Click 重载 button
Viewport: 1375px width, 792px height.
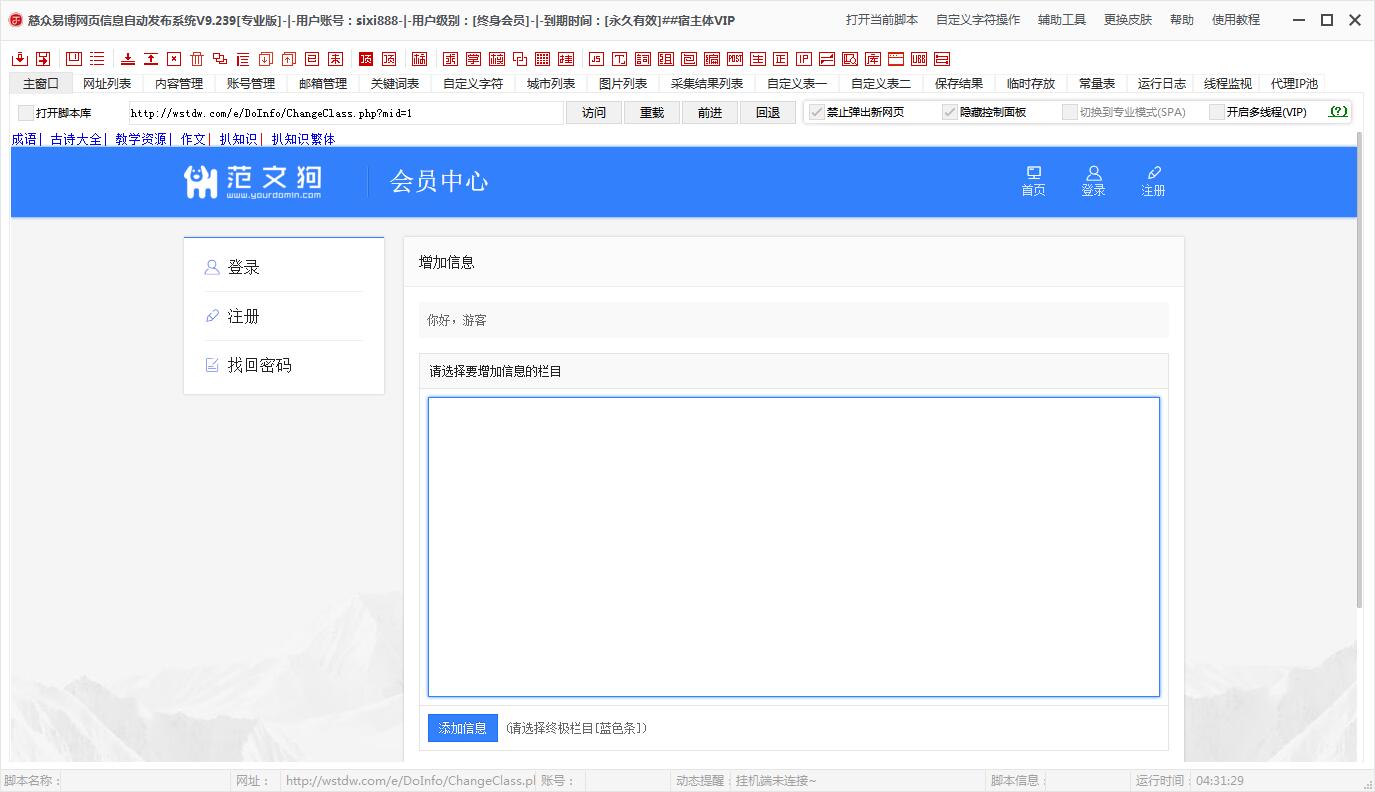pyautogui.click(x=652, y=113)
